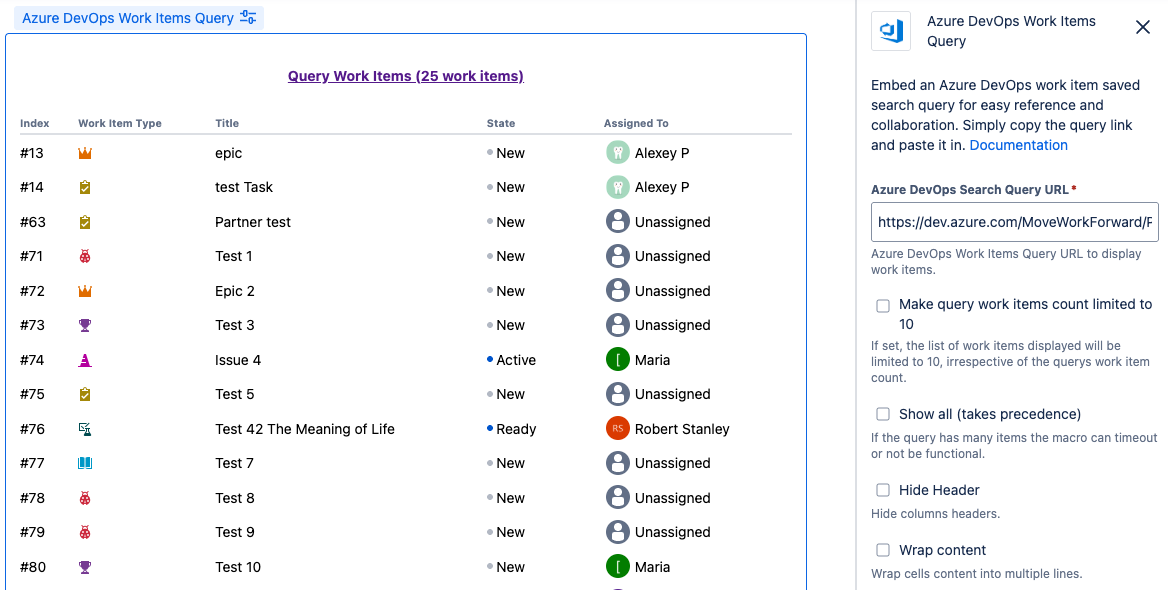
Task: Click the crown epic icon for item #13
Action: 85,153
